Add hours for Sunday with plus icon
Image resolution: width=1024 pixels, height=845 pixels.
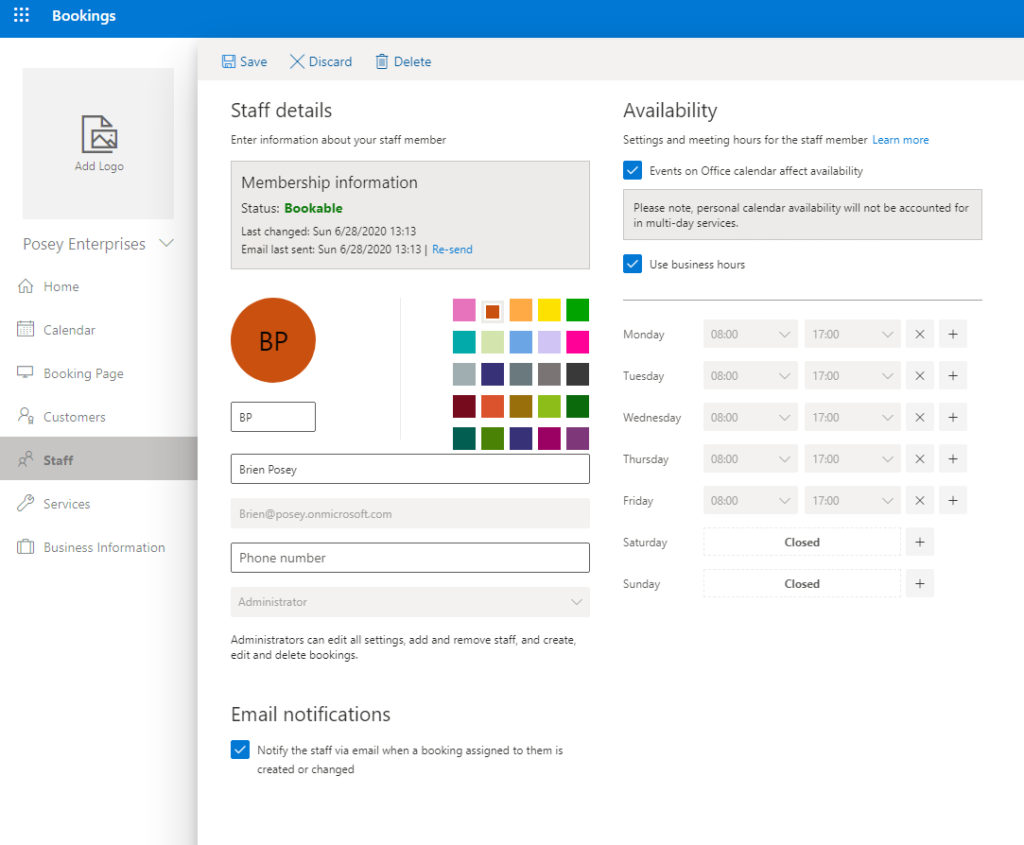click(x=920, y=584)
